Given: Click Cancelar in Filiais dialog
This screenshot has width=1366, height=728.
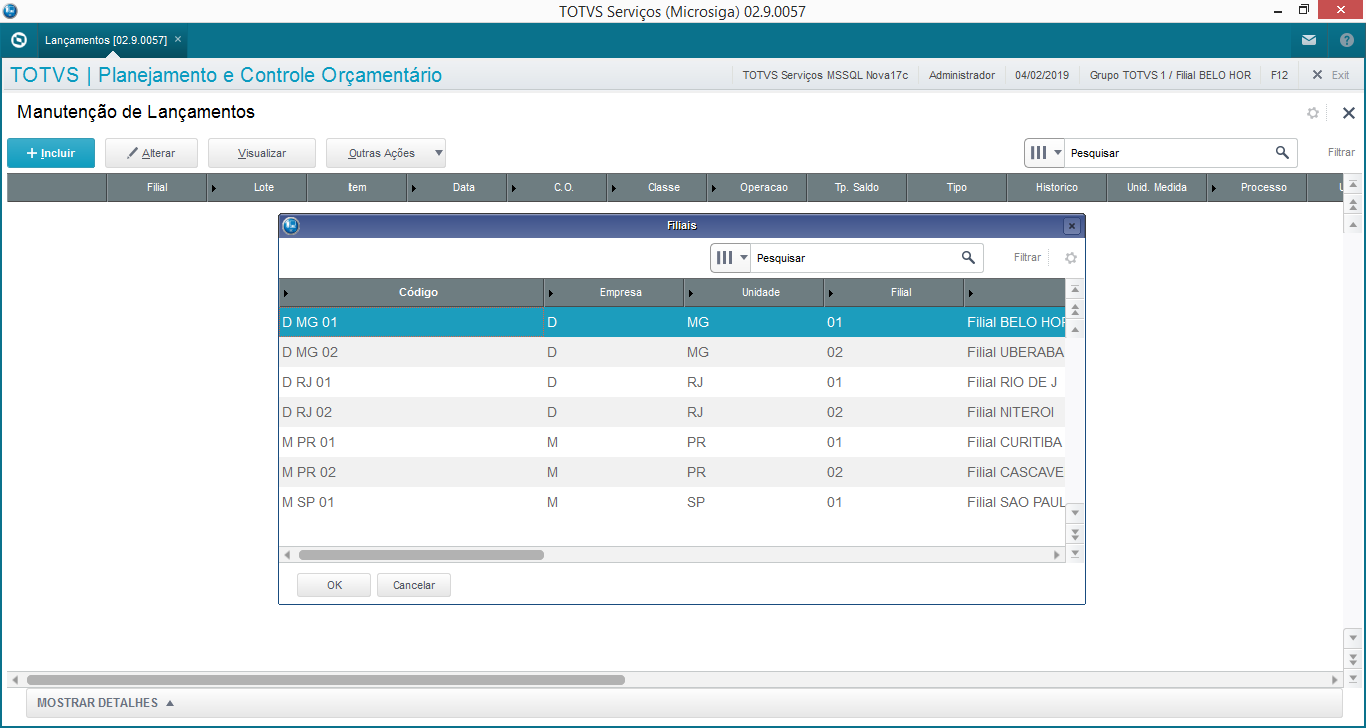Looking at the screenshot, I should (414, 585).
